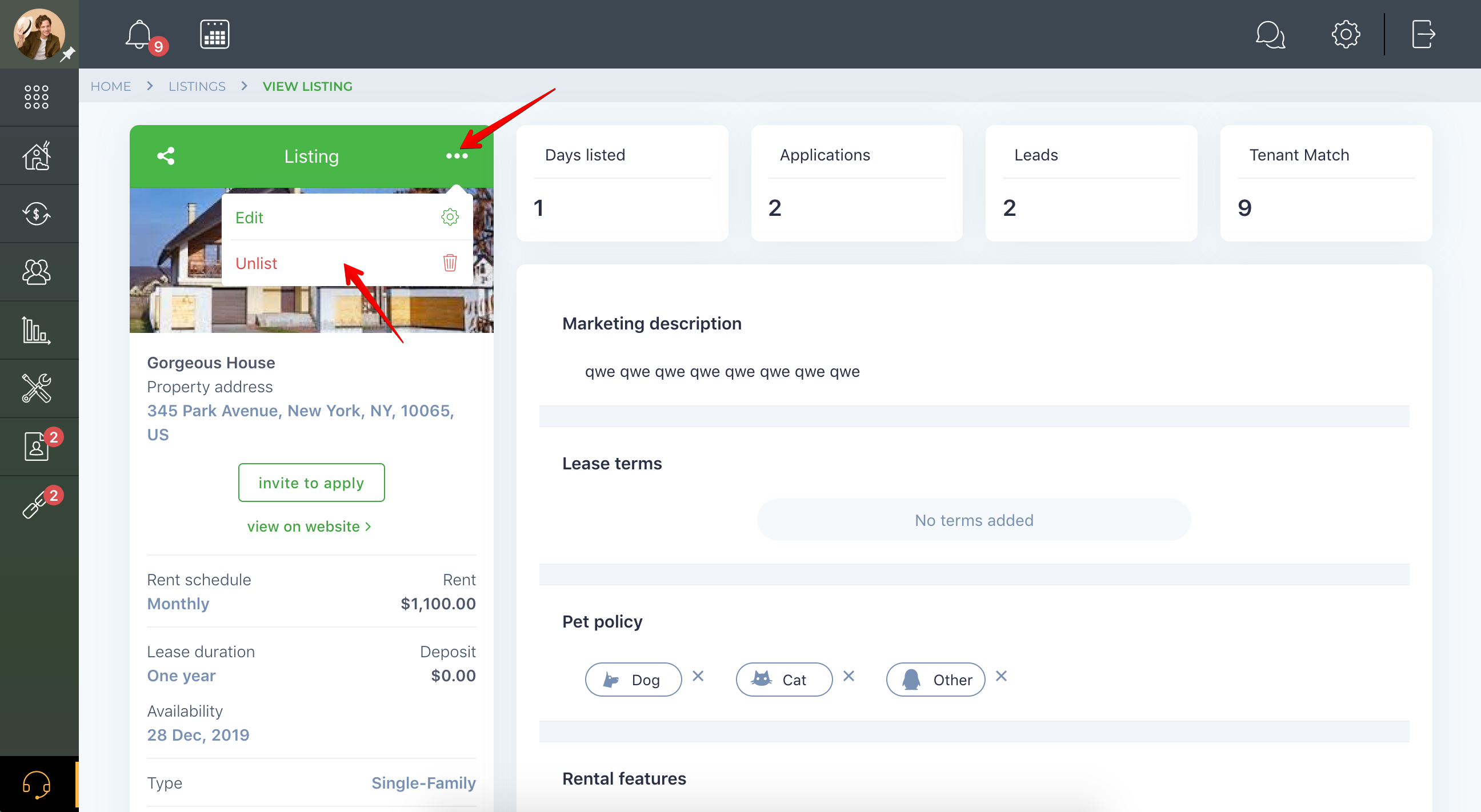Click the Other pet chip
Screen dimensions: 1481x812
click(935, 680)
